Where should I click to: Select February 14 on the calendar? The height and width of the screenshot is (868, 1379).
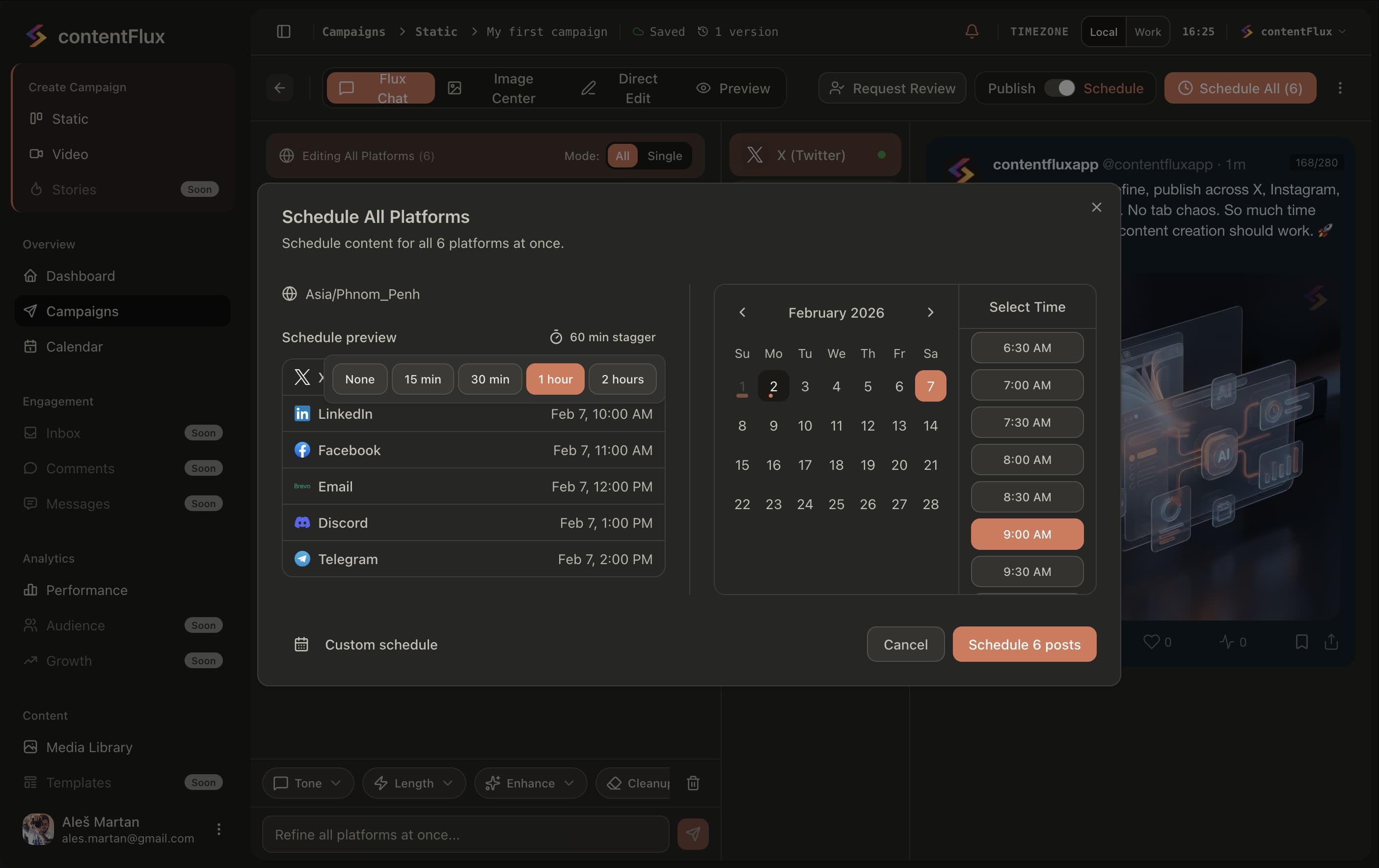pyautogui.click(x=931, y=426)
